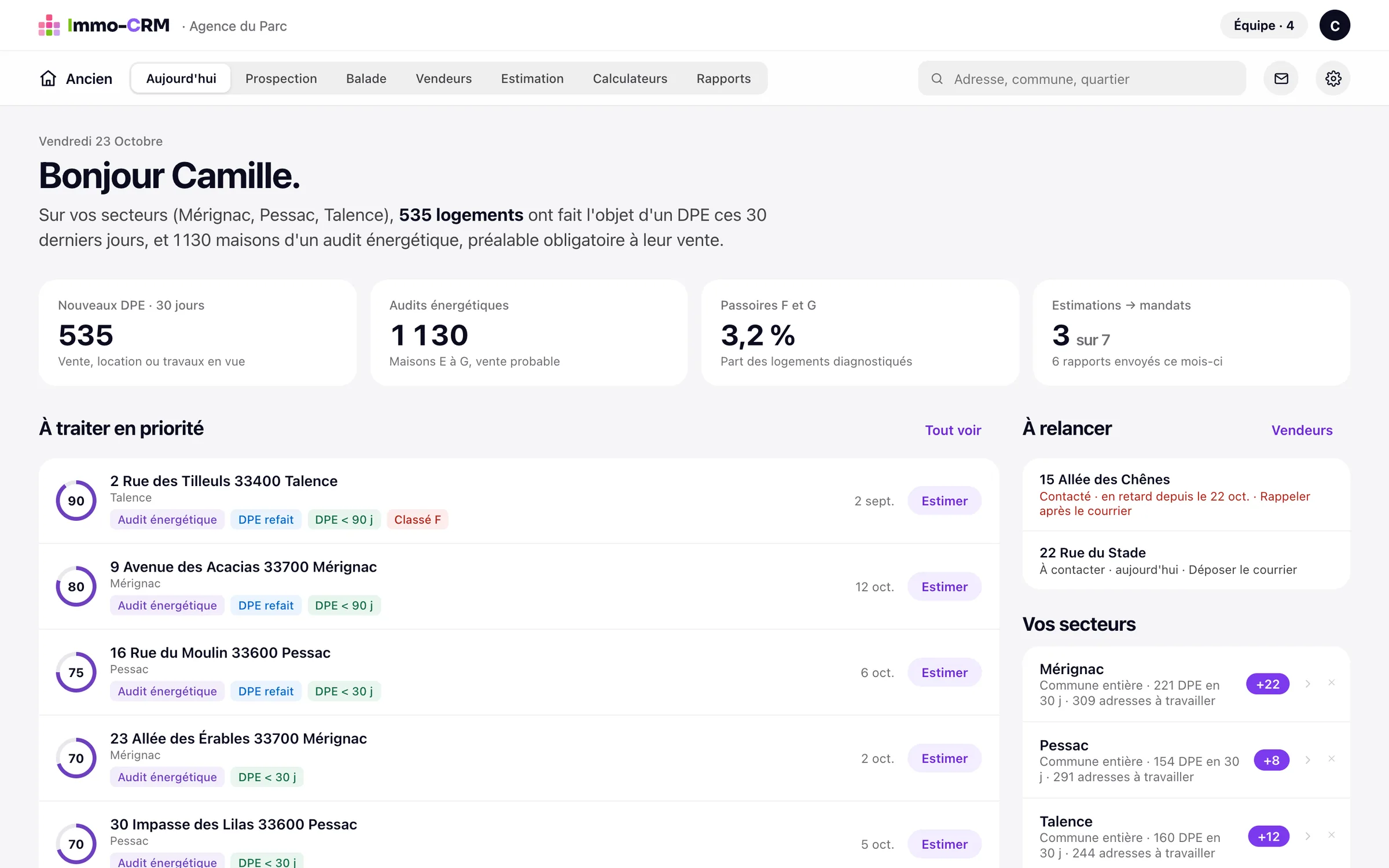Click Estimer for 16 Rue du Moulin
The image size is (1389, 868).
pyautogui.click(x=945, y=672)
